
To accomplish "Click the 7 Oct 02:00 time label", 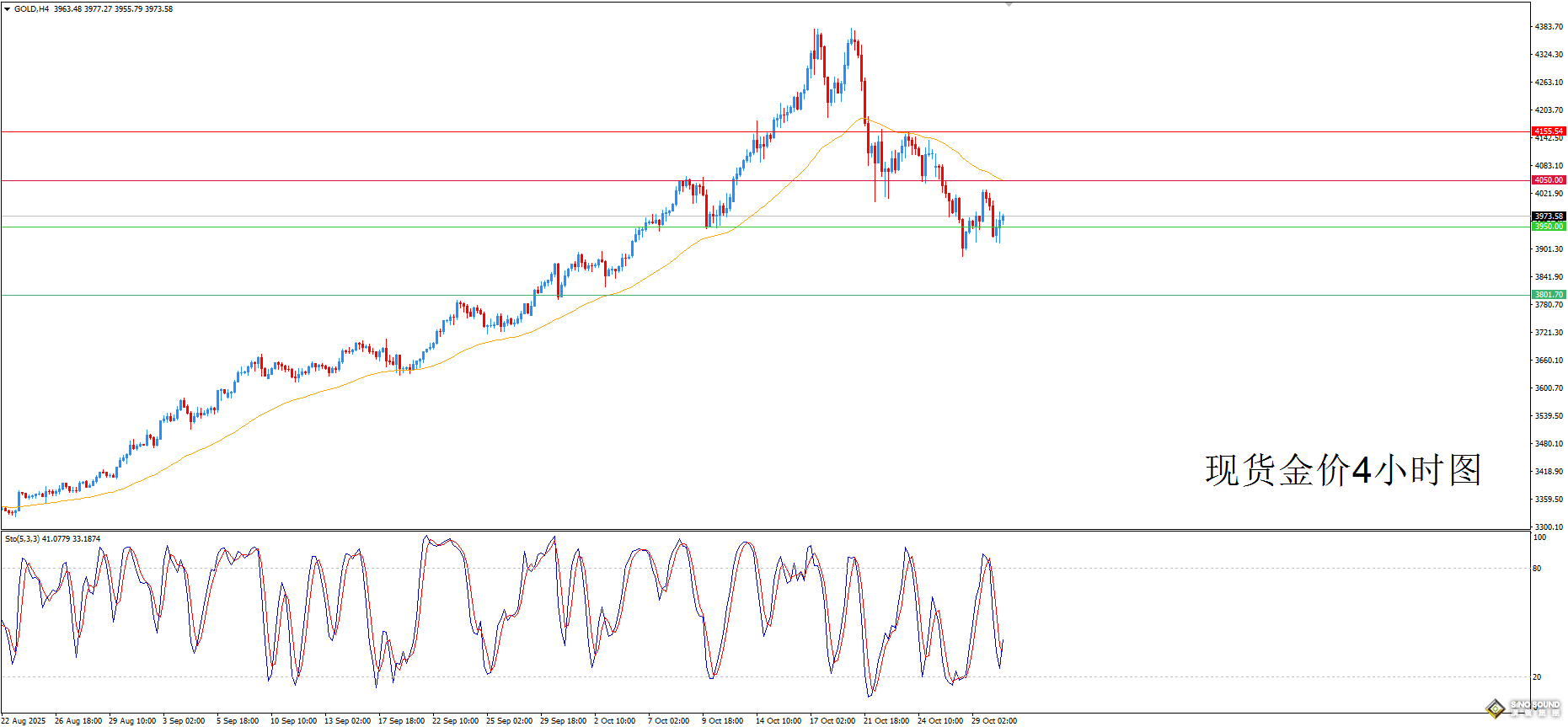I will (669, 721).
